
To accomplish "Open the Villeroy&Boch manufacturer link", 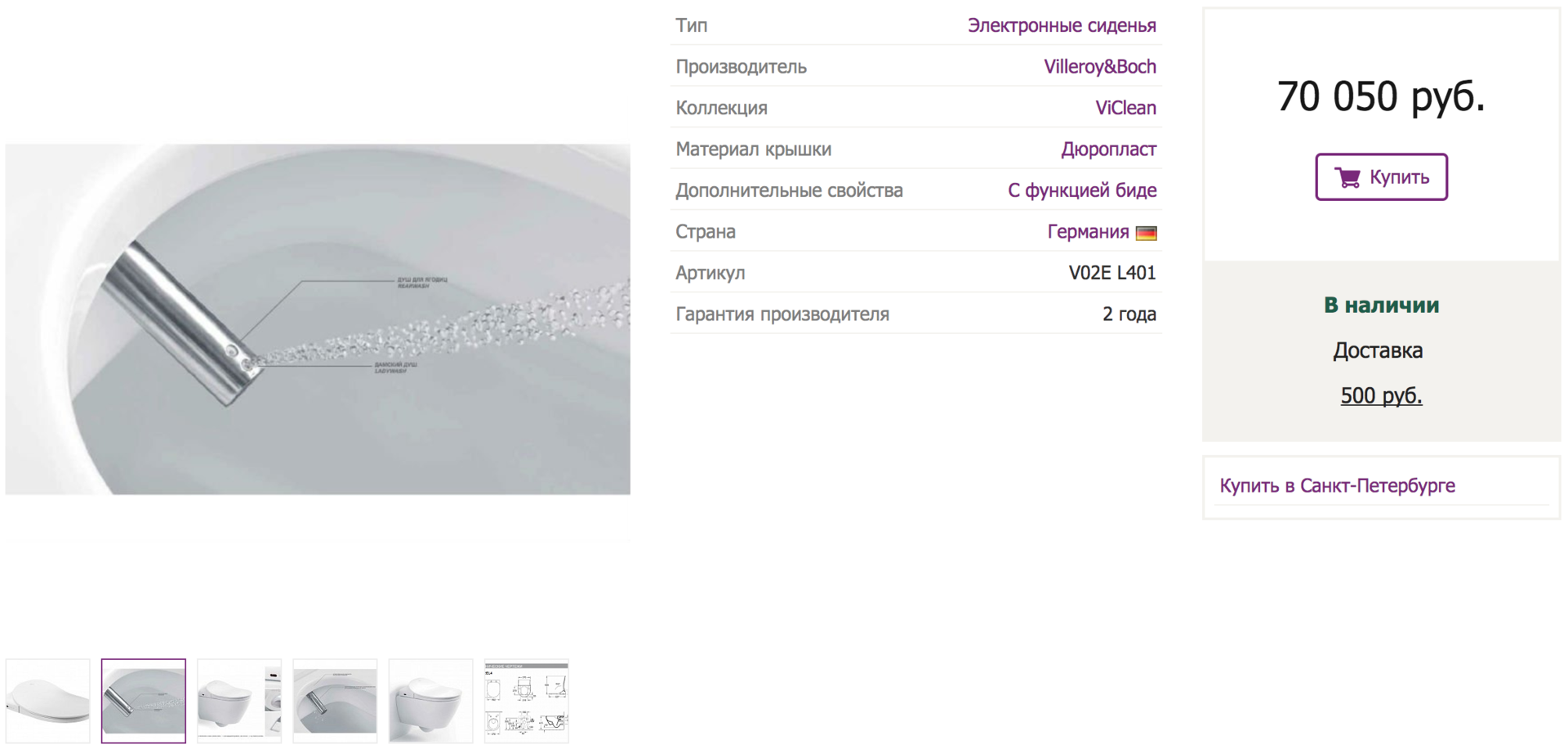I will [x=1100, y=66].
